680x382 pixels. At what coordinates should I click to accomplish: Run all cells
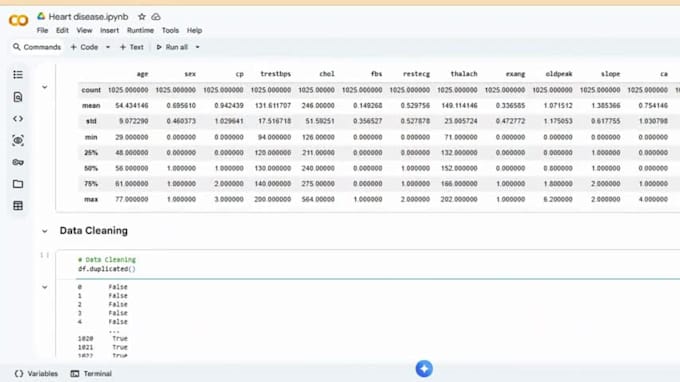172,47
